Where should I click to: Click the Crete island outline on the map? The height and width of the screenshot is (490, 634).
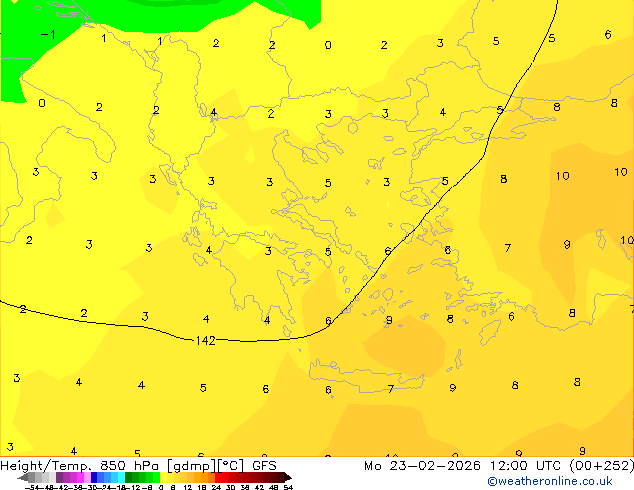[x=366, y=376]
